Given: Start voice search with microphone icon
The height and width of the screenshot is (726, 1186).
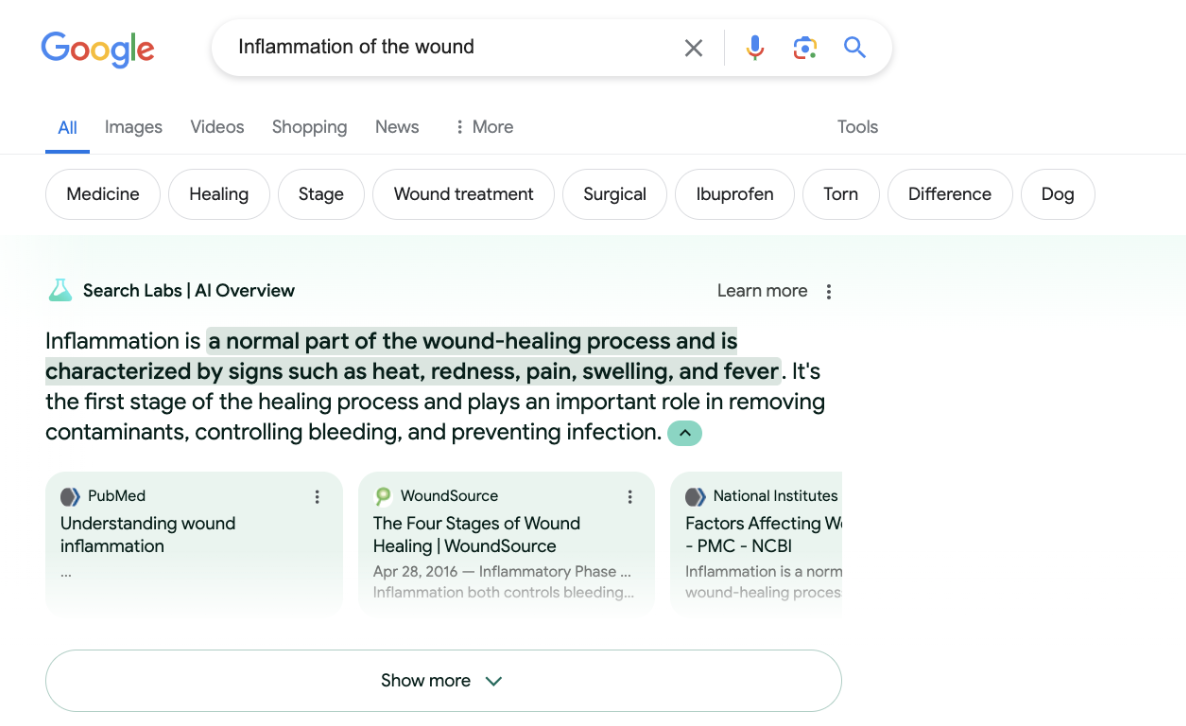Looking at the screenshot, I should point(754,48).
